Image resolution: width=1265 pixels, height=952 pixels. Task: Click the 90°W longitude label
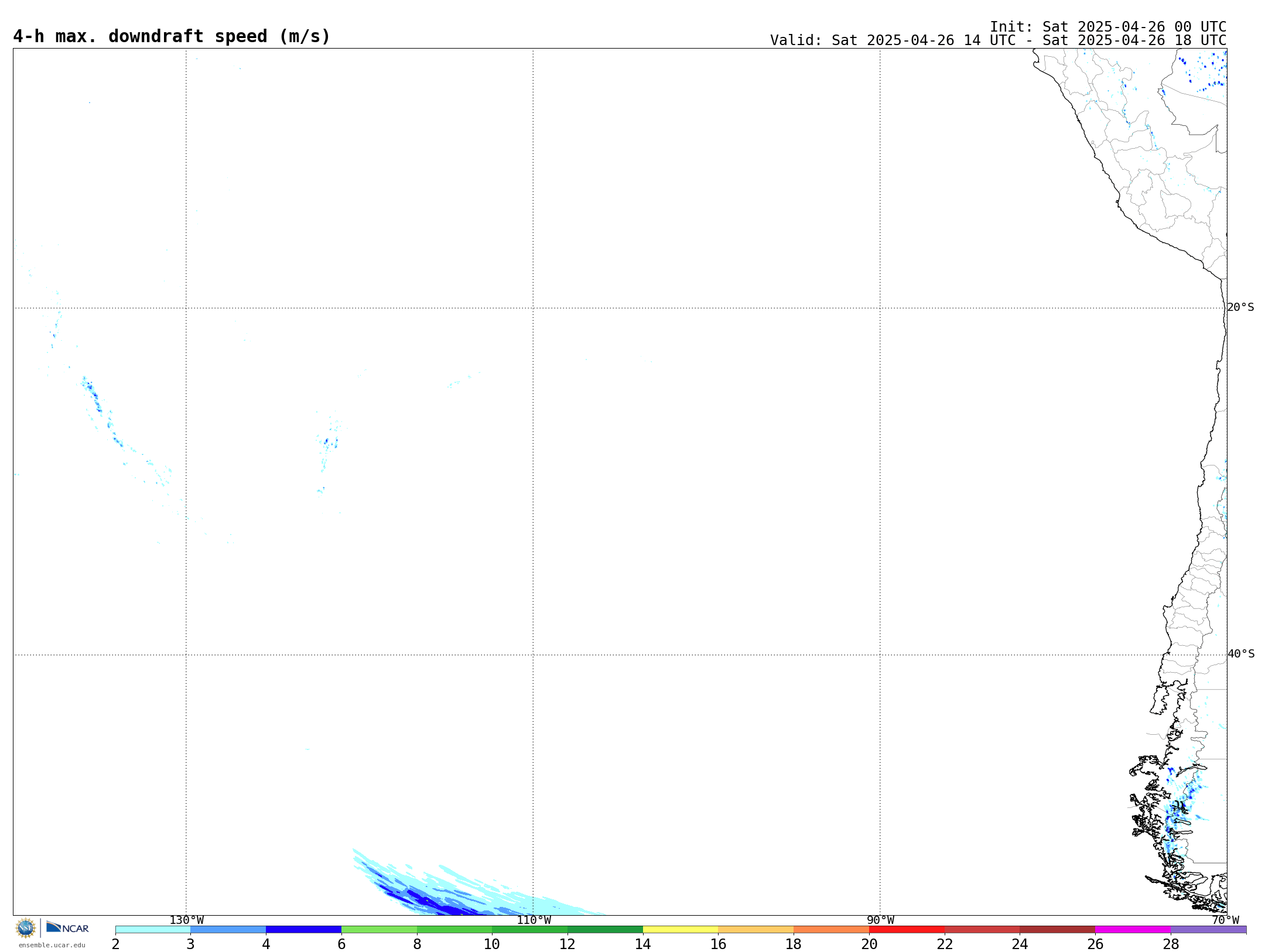pyautogui.click(x=880, y=920)
